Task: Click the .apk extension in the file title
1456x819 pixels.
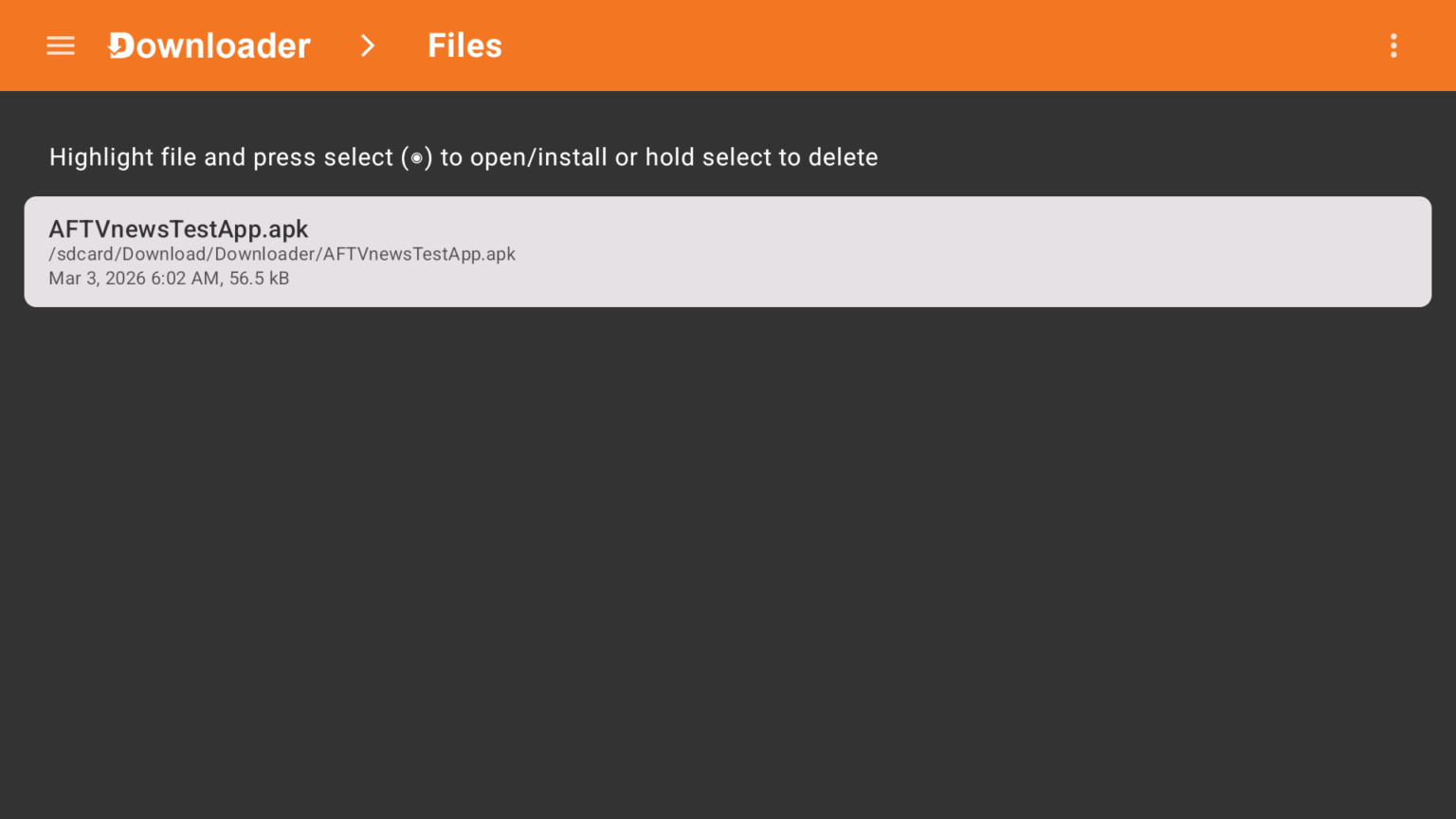Action: pyautogui.click(x=285, y=230)
